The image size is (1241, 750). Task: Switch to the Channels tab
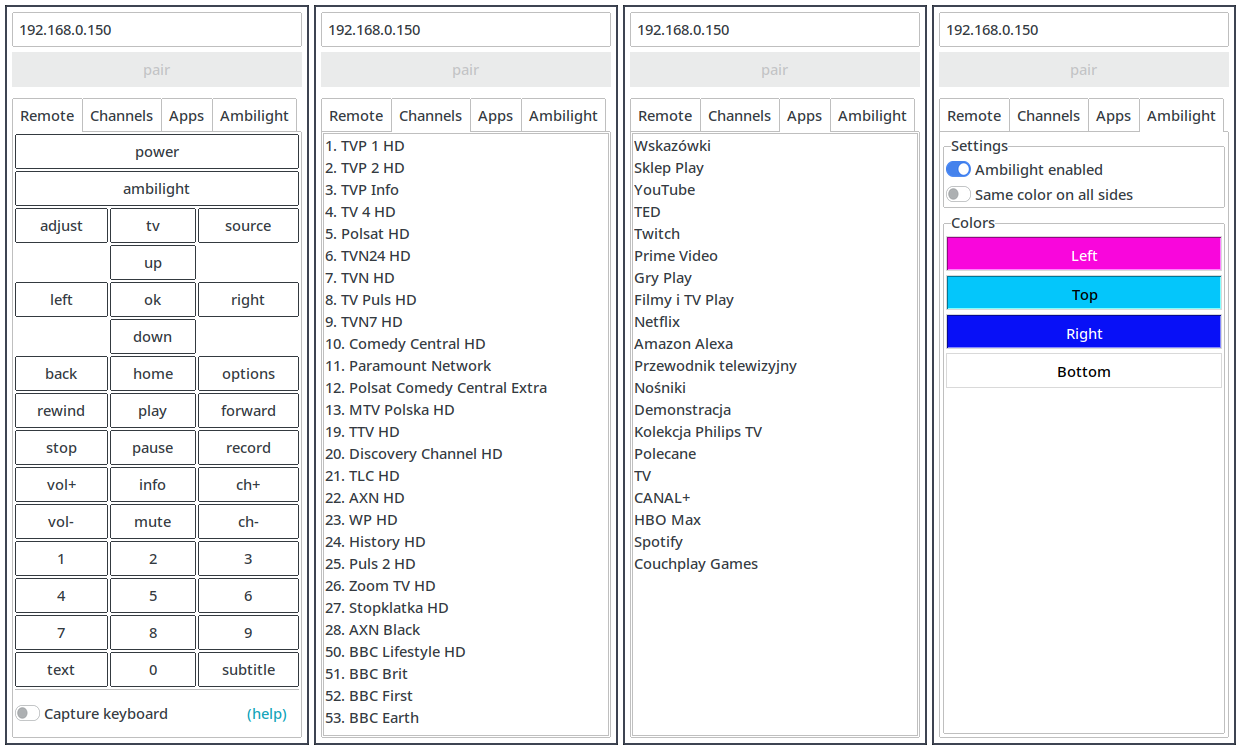coord(121,115)
